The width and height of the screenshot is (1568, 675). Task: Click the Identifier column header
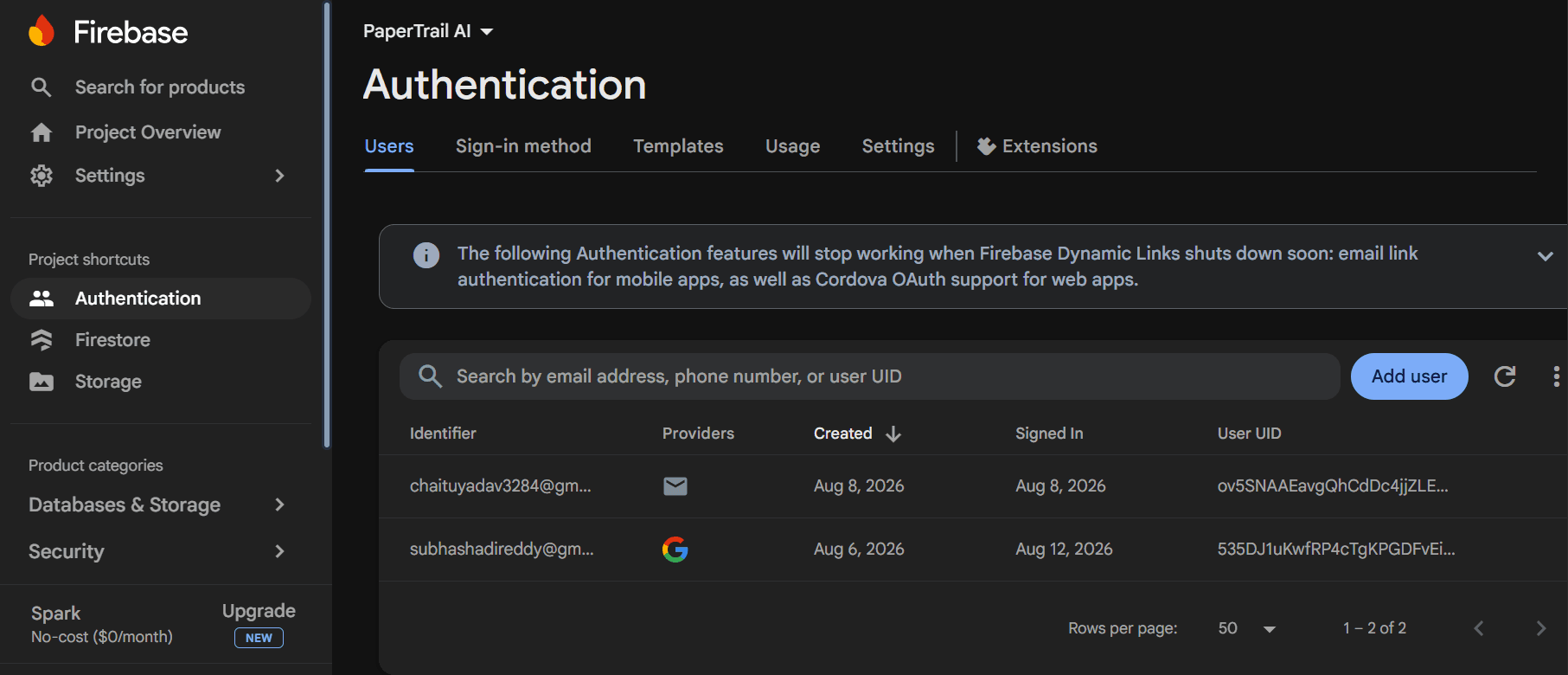click(443, 434)
